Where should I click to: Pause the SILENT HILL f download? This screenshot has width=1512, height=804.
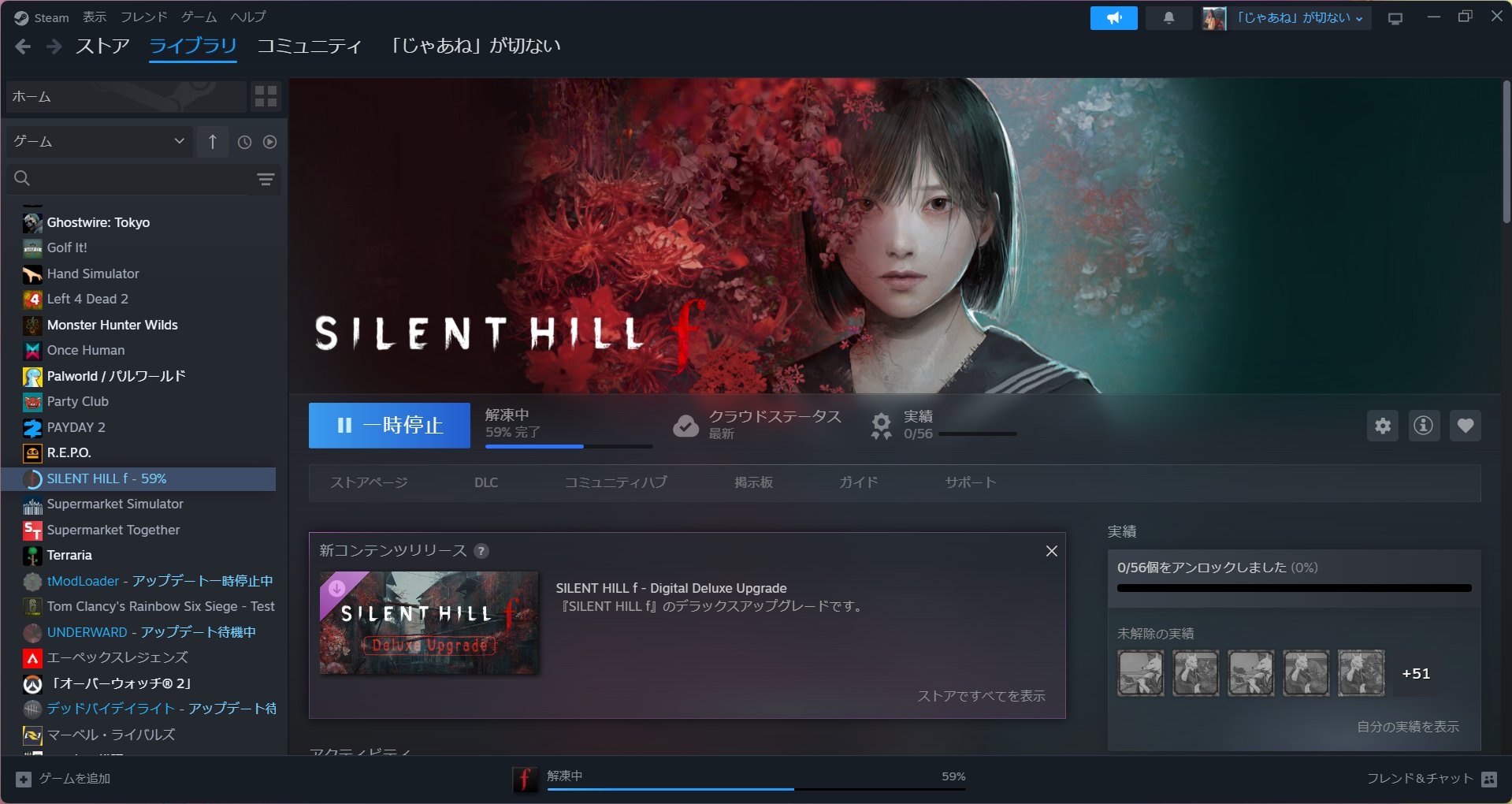(x=389, y=426)
